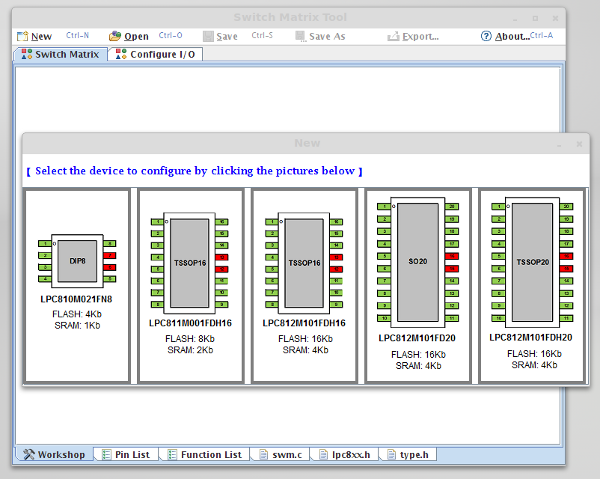Click the About... button label
The width and height of the screenshot is (600, 479).
pyautogui.click(x=512, y=36)
